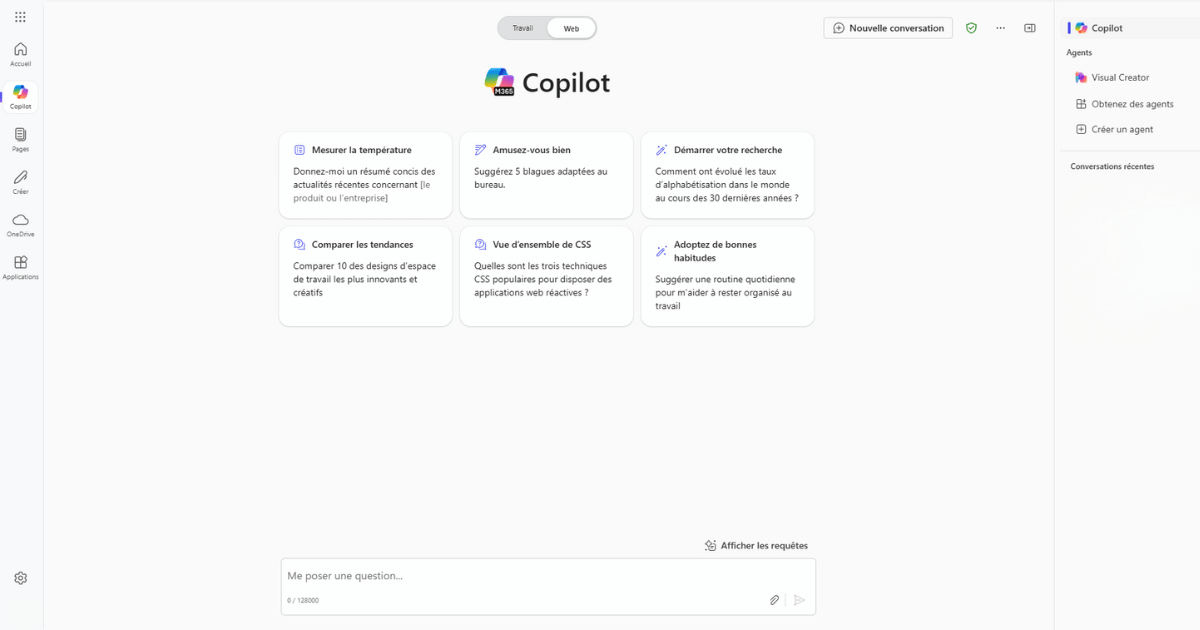This screenshot has height=630, width=1200.
Task: Click Obtenez des agents link
Action: click(x=1131, y=104)
